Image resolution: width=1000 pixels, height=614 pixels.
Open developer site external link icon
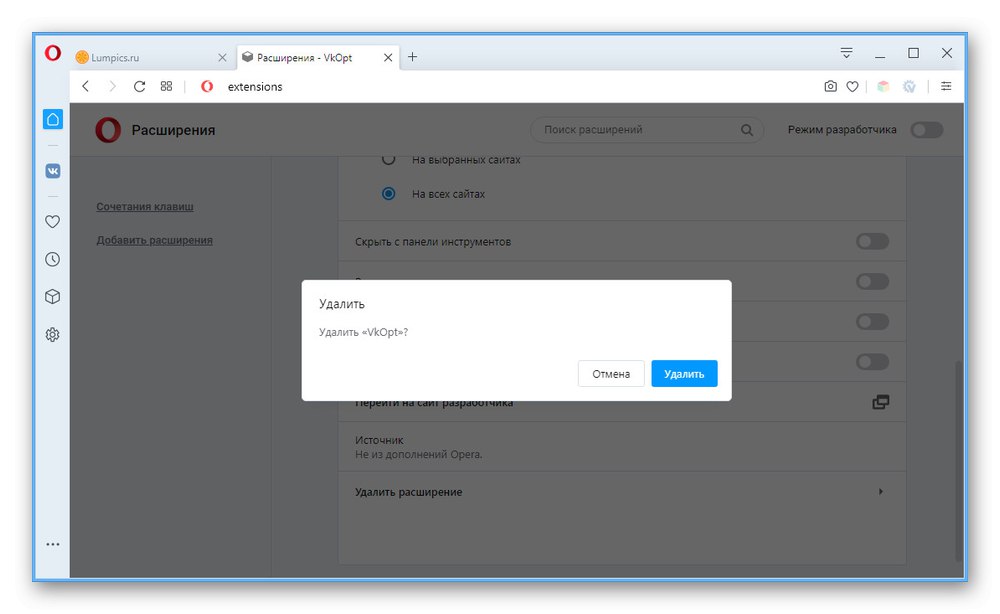(x=881, y=402)
